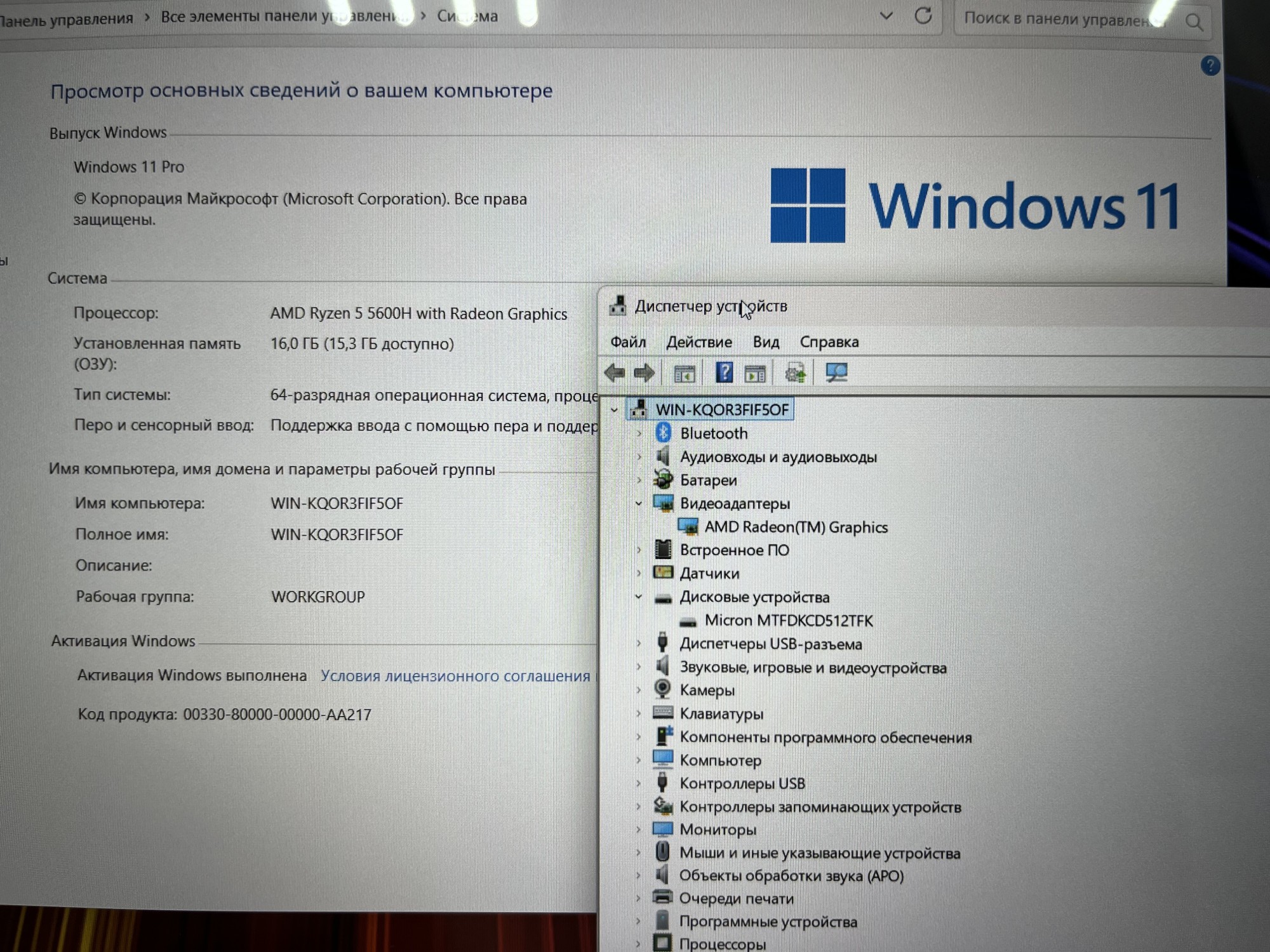Select AMD Radeon(TM) Graphics device
Image resolution: width=1270 pixels, height=952 pixels.
coord(795,527)
